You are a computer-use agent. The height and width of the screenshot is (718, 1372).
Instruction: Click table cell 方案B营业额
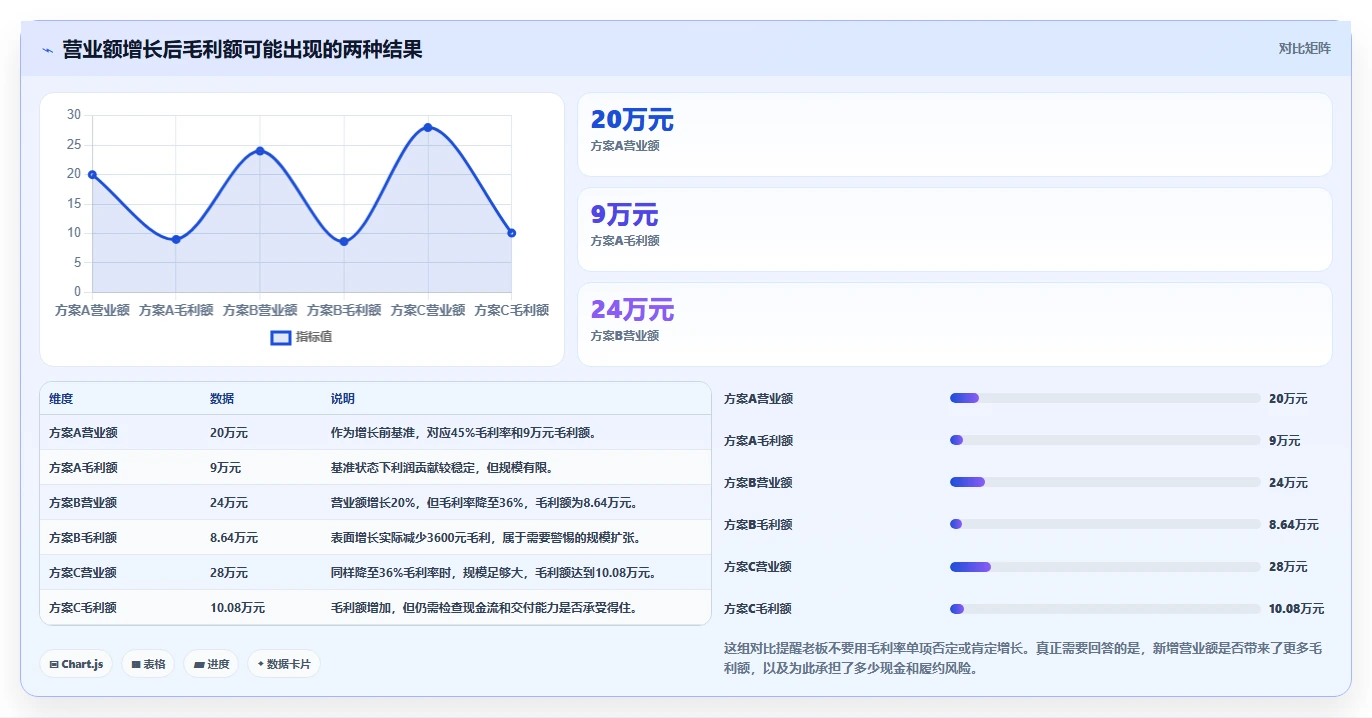coord(83,503)
